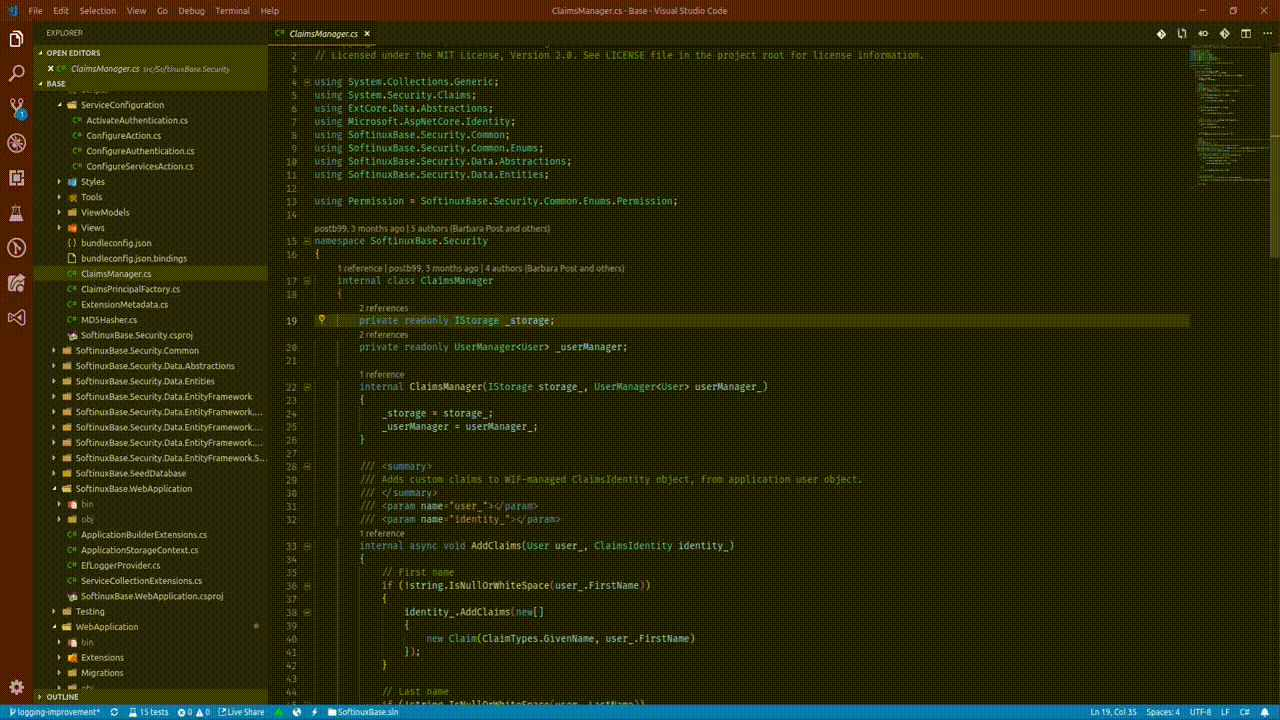Click the sync icon in the status bar
Viewport: 1280px width, 720px height.
tap(114, 712)
